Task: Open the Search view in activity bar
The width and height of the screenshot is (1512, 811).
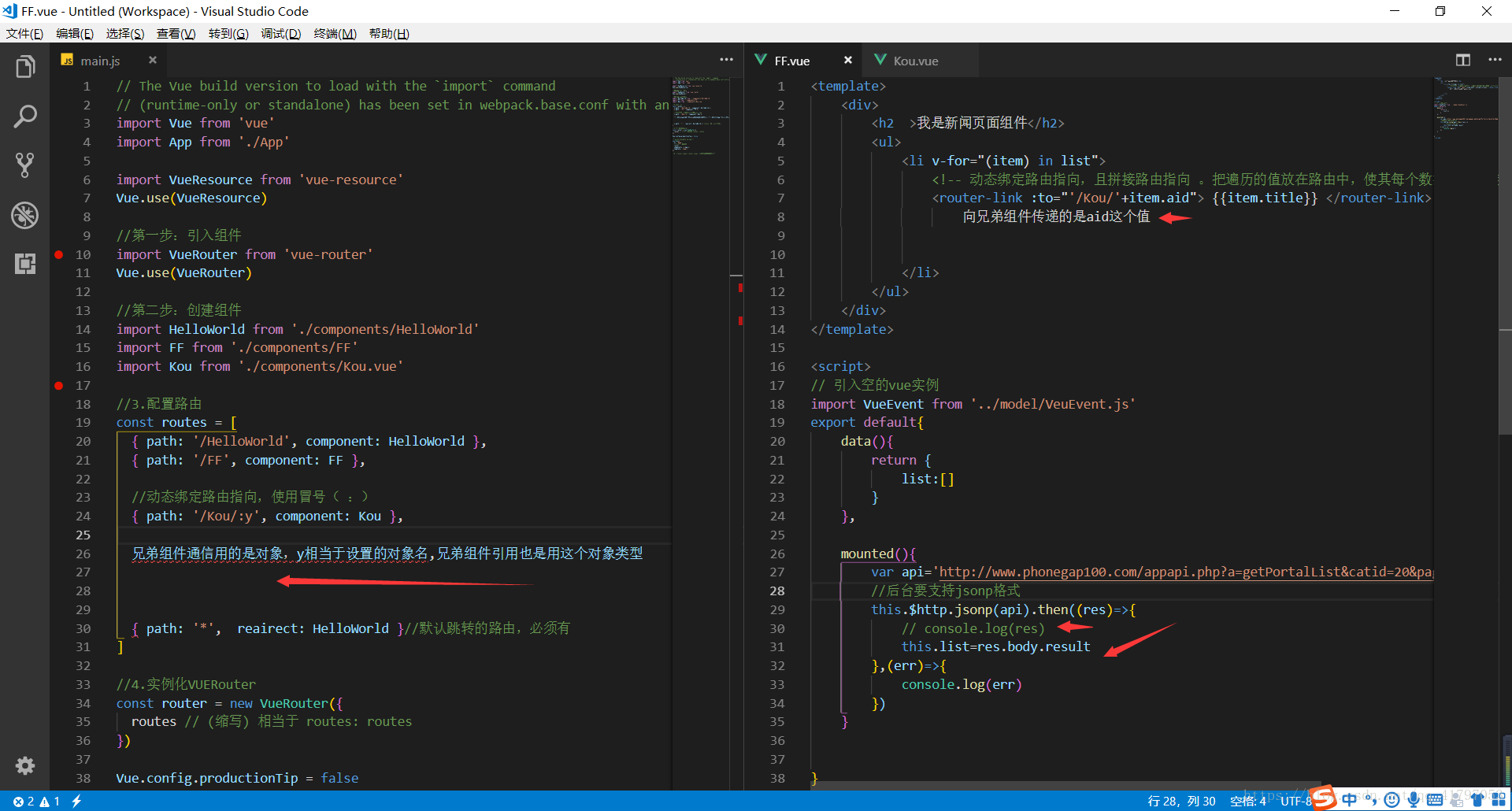Action: point(25,117)
